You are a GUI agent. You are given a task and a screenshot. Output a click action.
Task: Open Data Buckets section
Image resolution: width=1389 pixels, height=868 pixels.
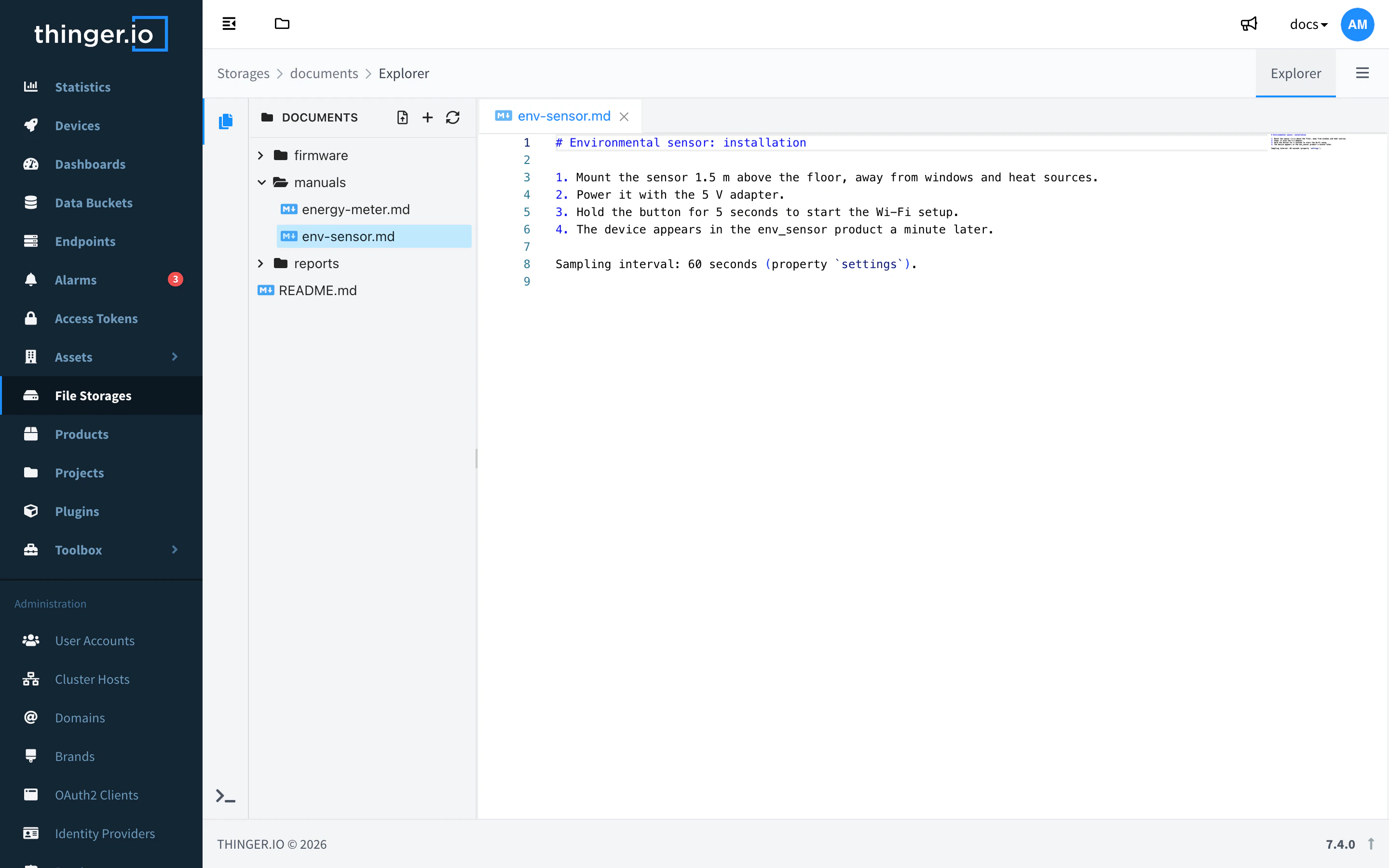click(101, 203)
